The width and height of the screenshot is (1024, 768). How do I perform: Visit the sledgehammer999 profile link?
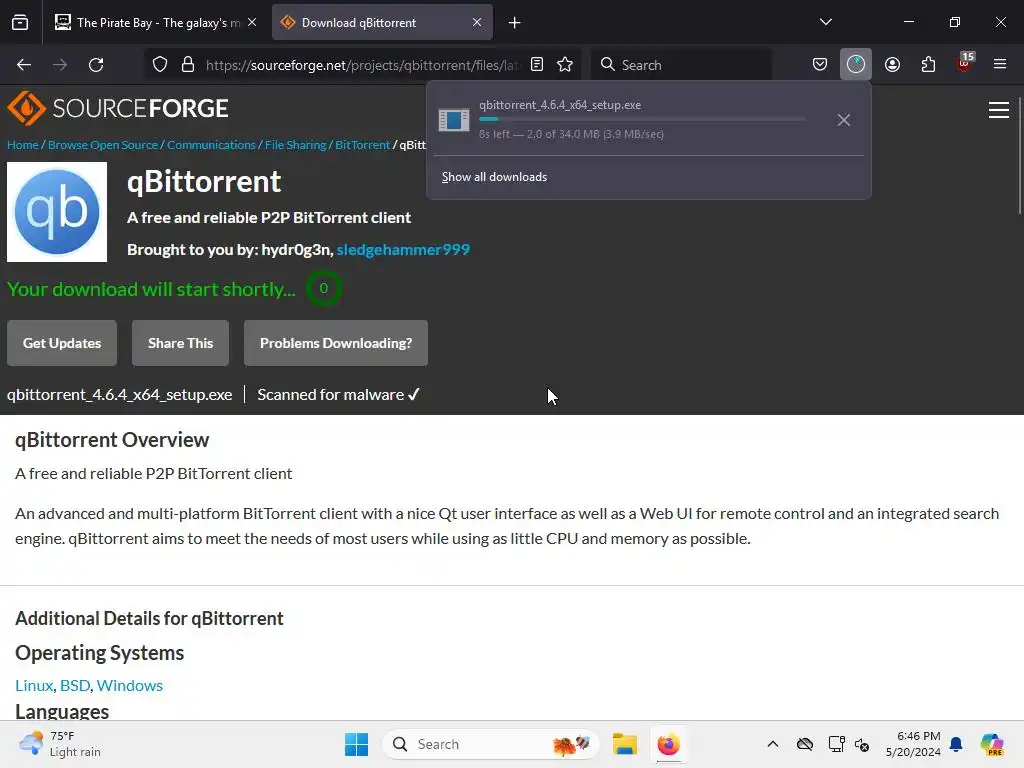403,249
